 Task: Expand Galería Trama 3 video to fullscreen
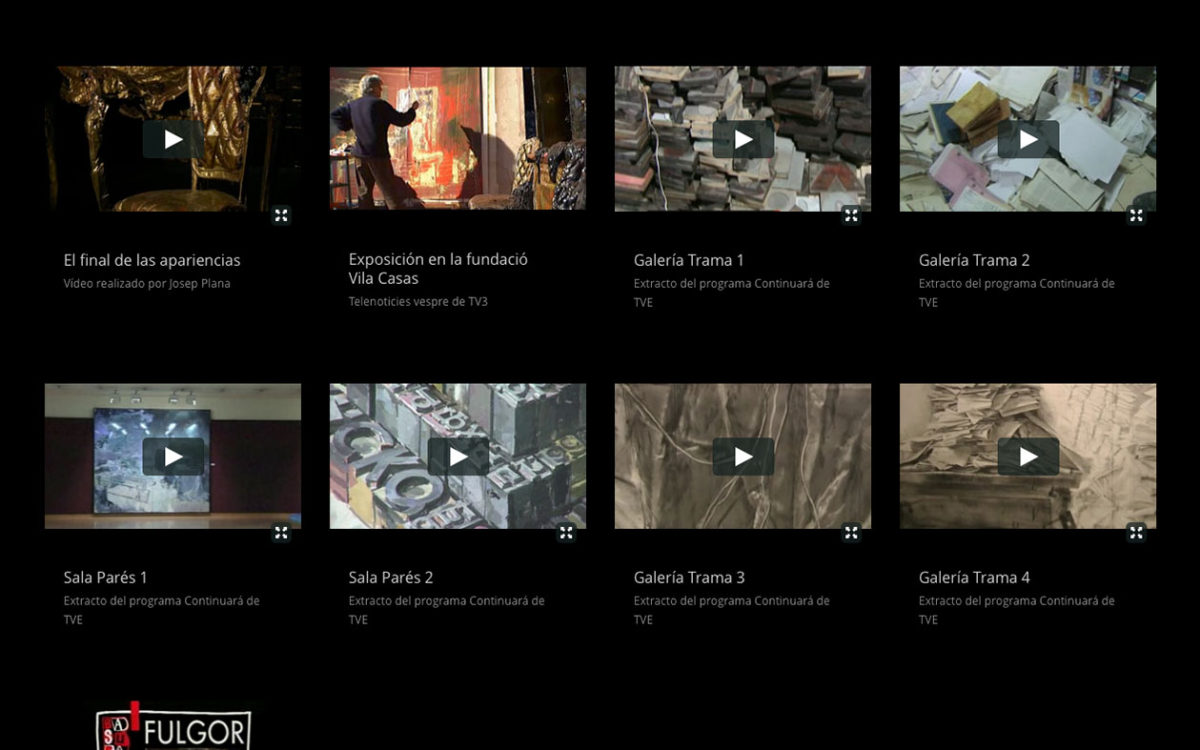tap(851, 533)
